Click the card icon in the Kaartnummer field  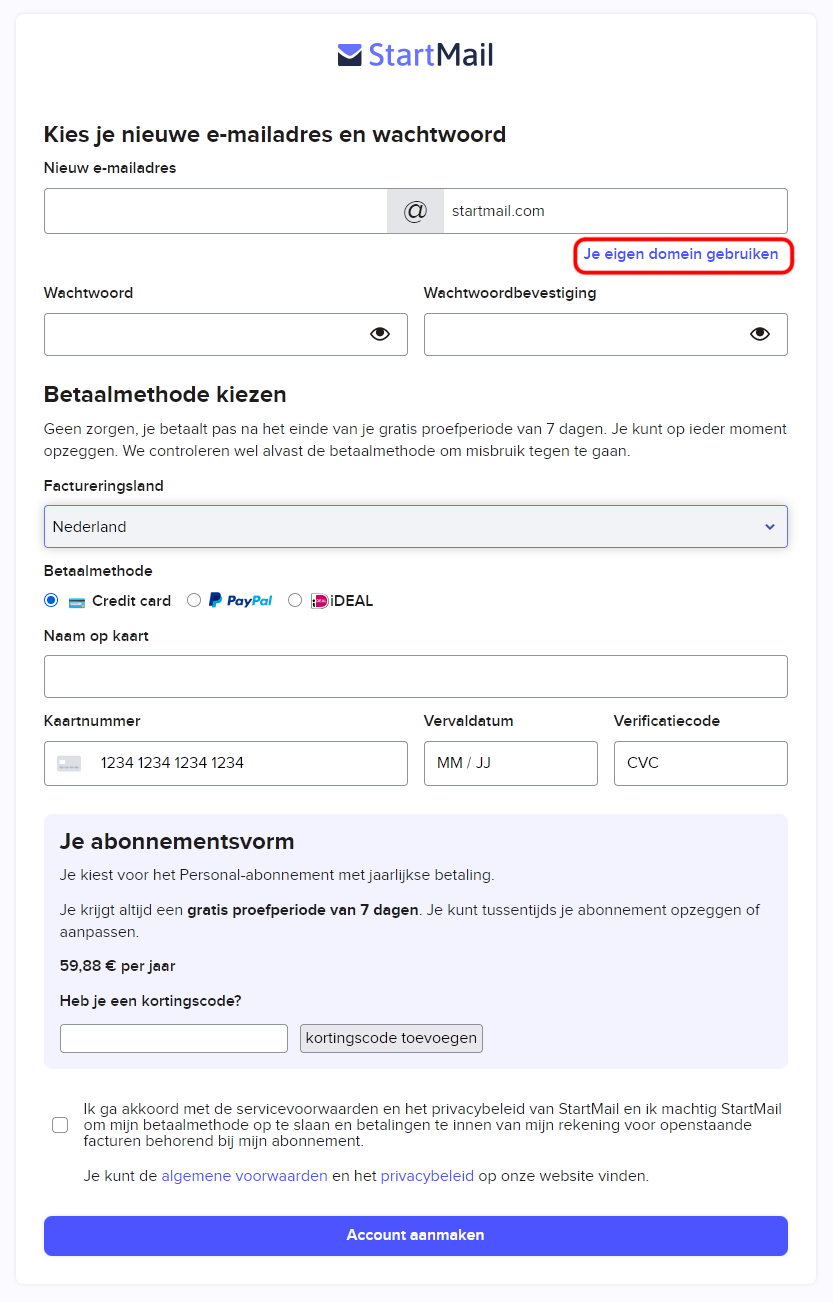point(69,763)
